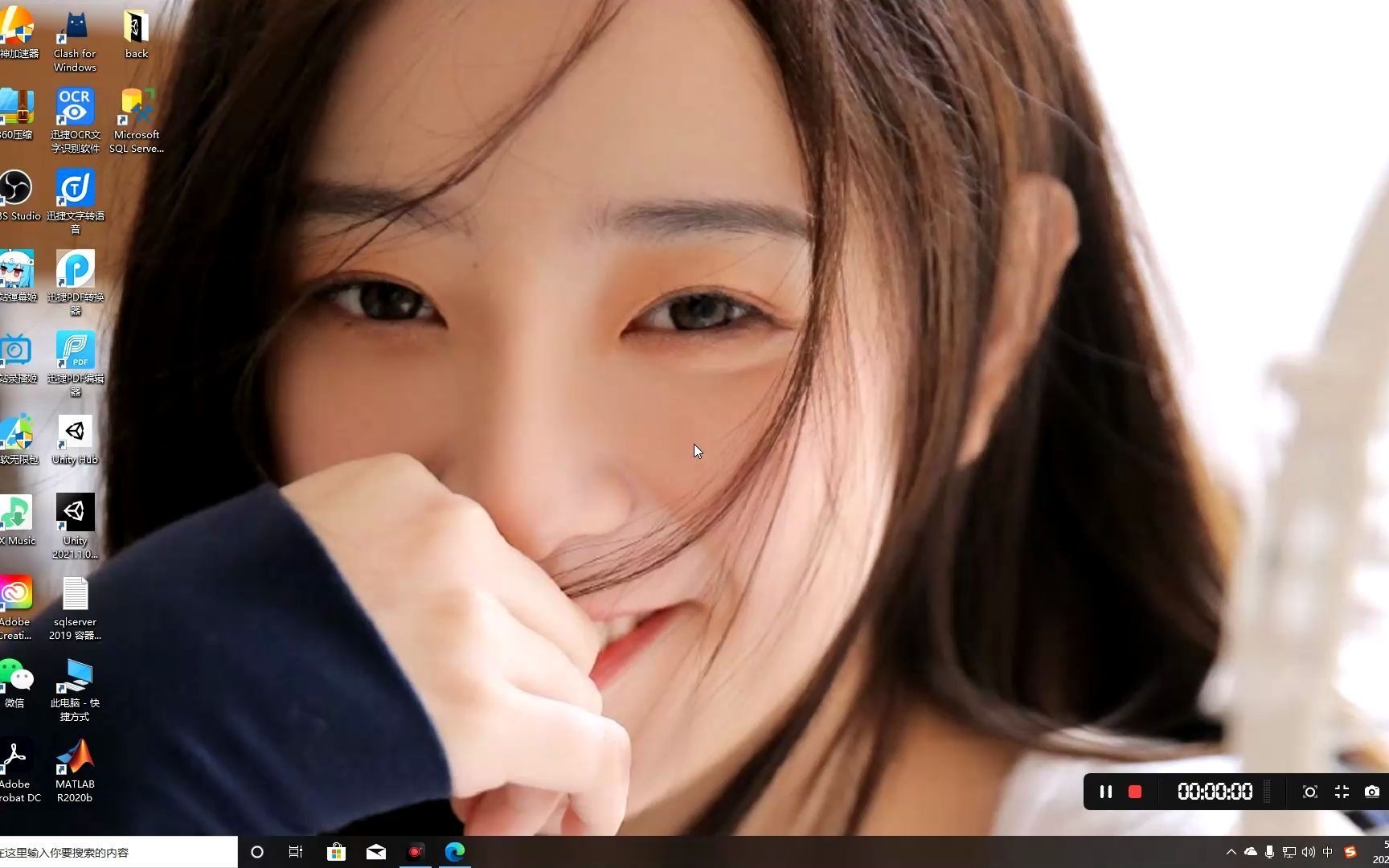Collapse the recorder toolbar with shrink icon

(1342, 792)
